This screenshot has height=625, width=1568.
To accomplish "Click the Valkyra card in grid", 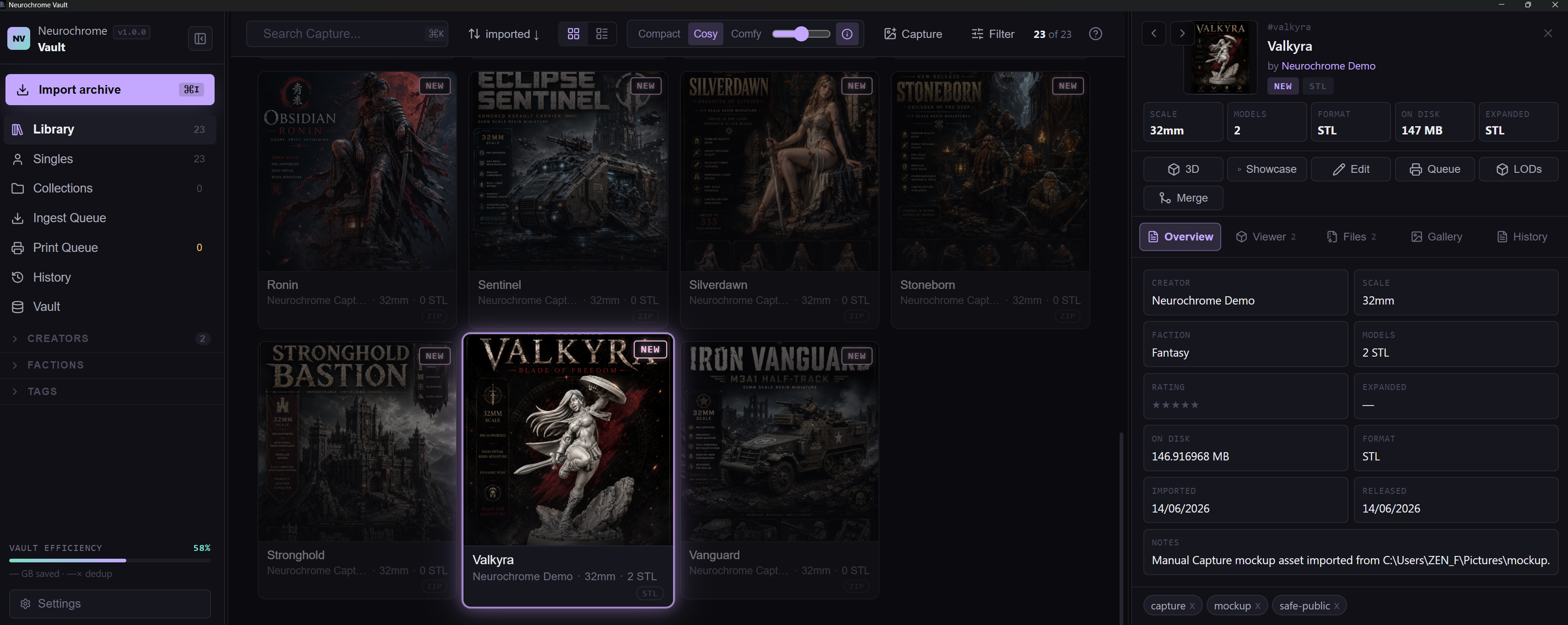I will pyautogui.click(x=568, y=470).
